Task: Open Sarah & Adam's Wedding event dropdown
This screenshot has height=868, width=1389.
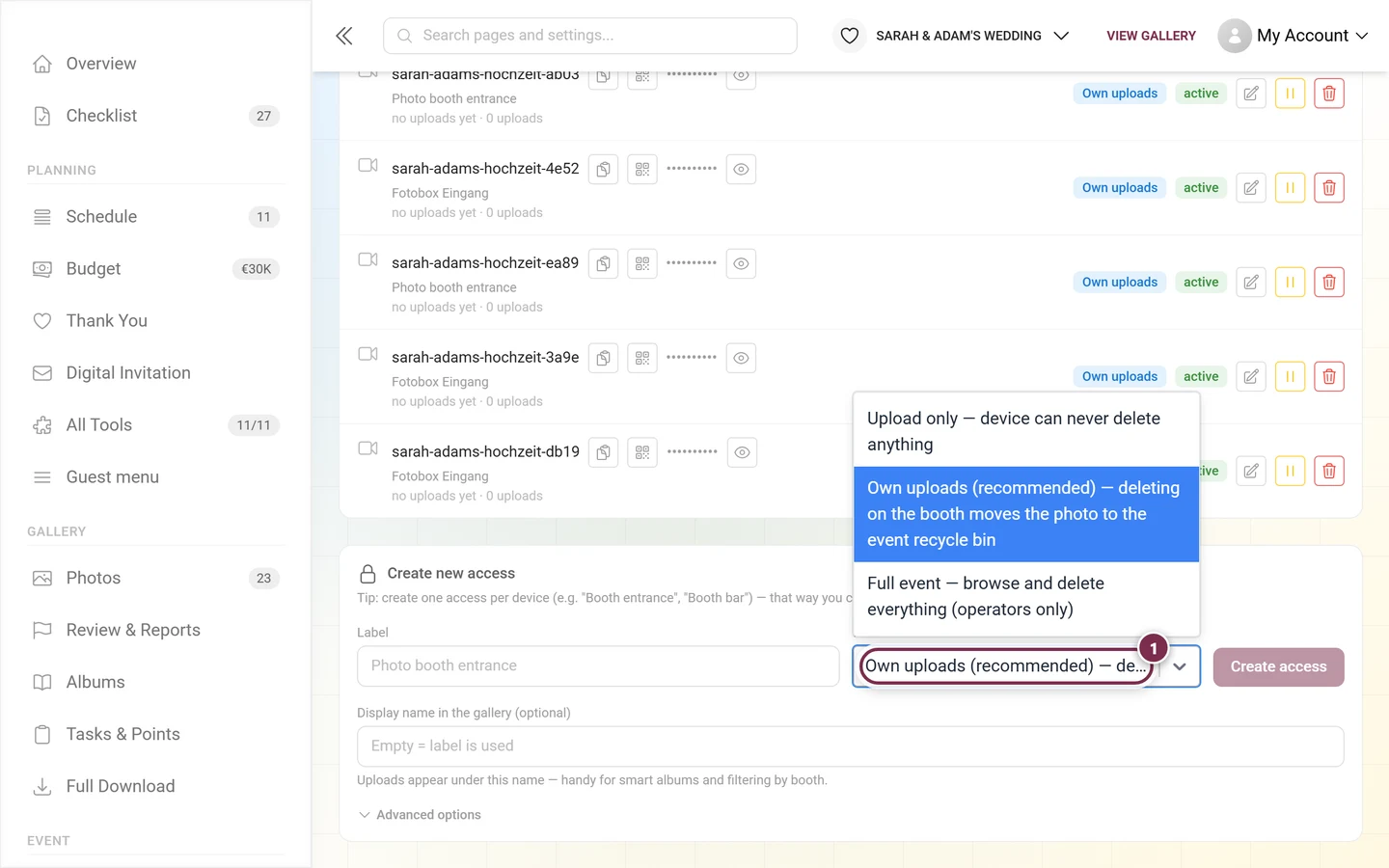Action: [971, 36]
